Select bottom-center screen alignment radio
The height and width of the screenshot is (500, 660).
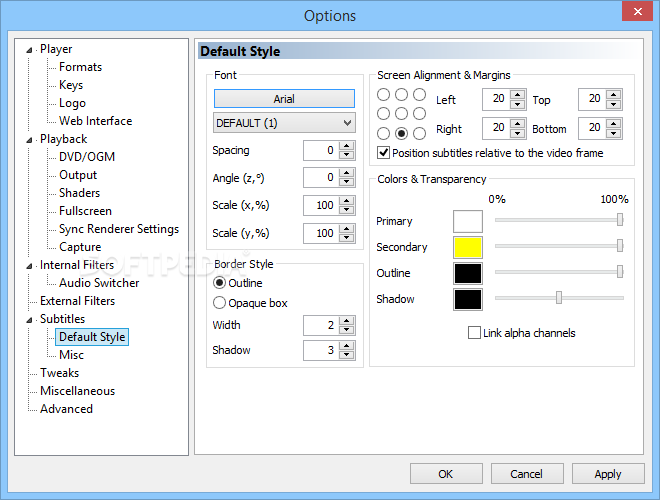[x=401, y=133]
